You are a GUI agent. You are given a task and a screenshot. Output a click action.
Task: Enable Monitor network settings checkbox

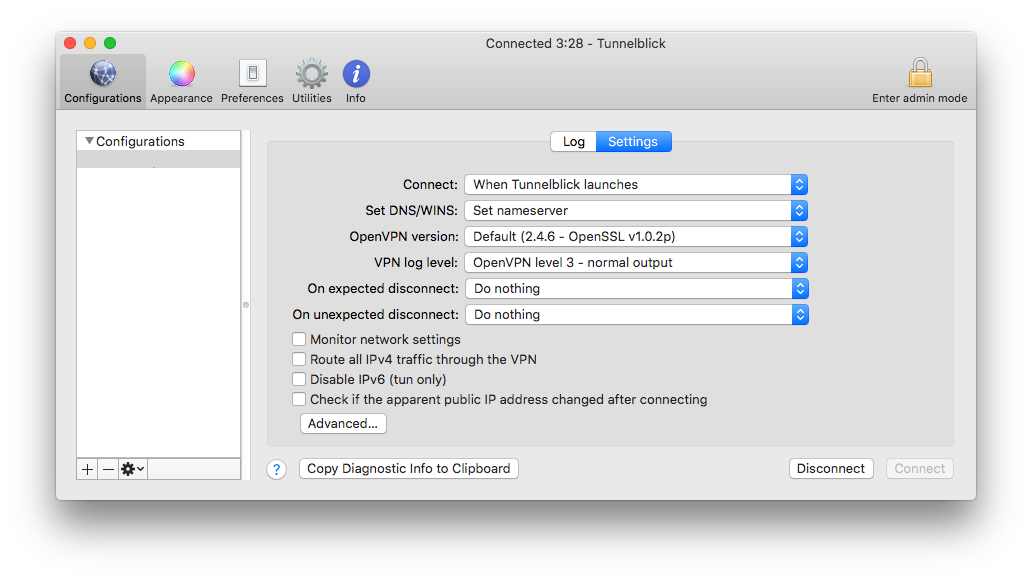[x=299, y=339]
